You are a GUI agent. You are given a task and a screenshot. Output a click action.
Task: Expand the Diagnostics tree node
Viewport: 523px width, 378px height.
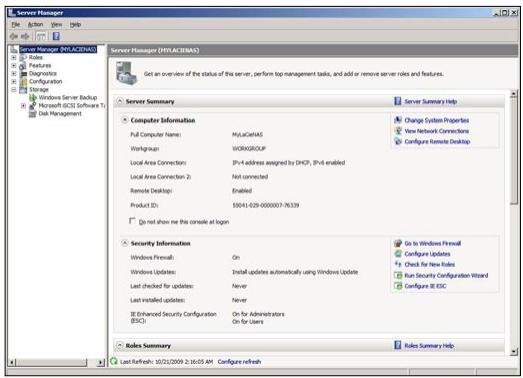(x=14, y=73)
